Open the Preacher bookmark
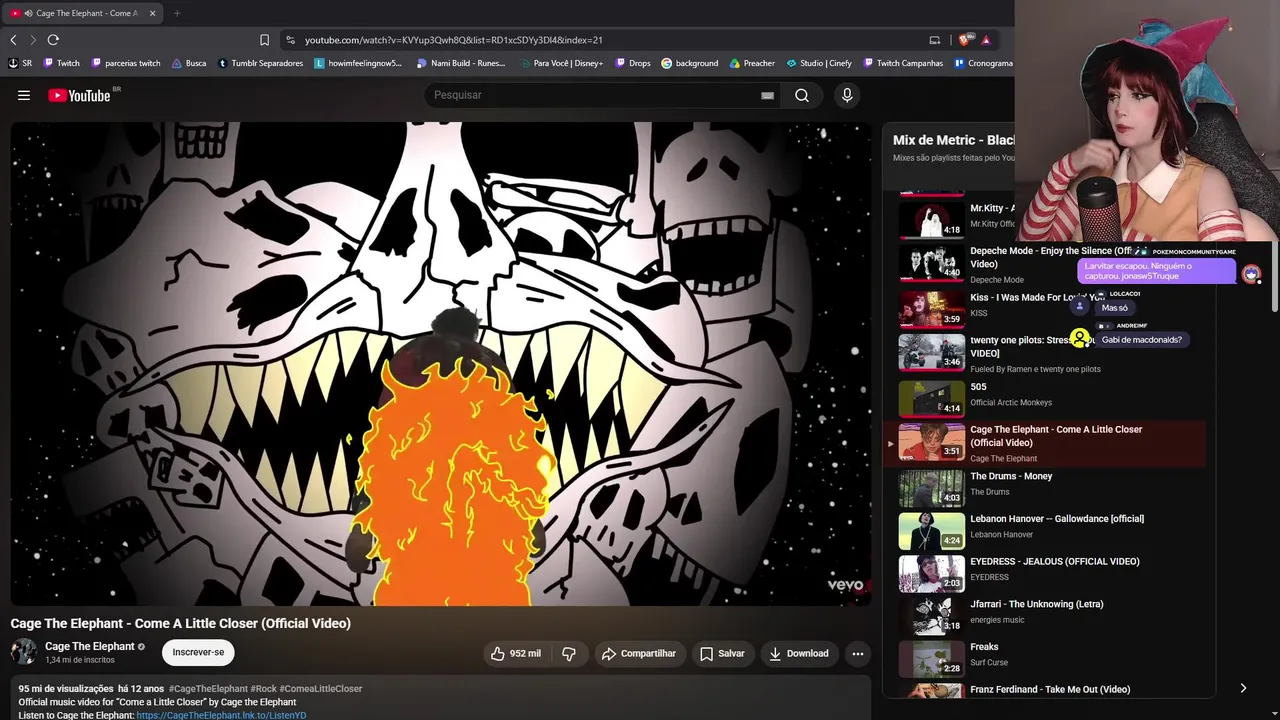Screen dimensions: 1280x720 tap(752, 63)
